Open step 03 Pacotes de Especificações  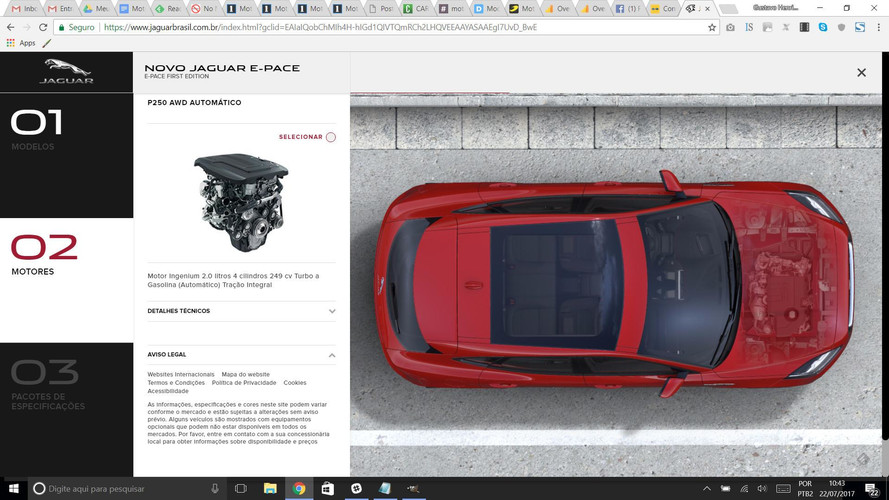tap(66, 409)
